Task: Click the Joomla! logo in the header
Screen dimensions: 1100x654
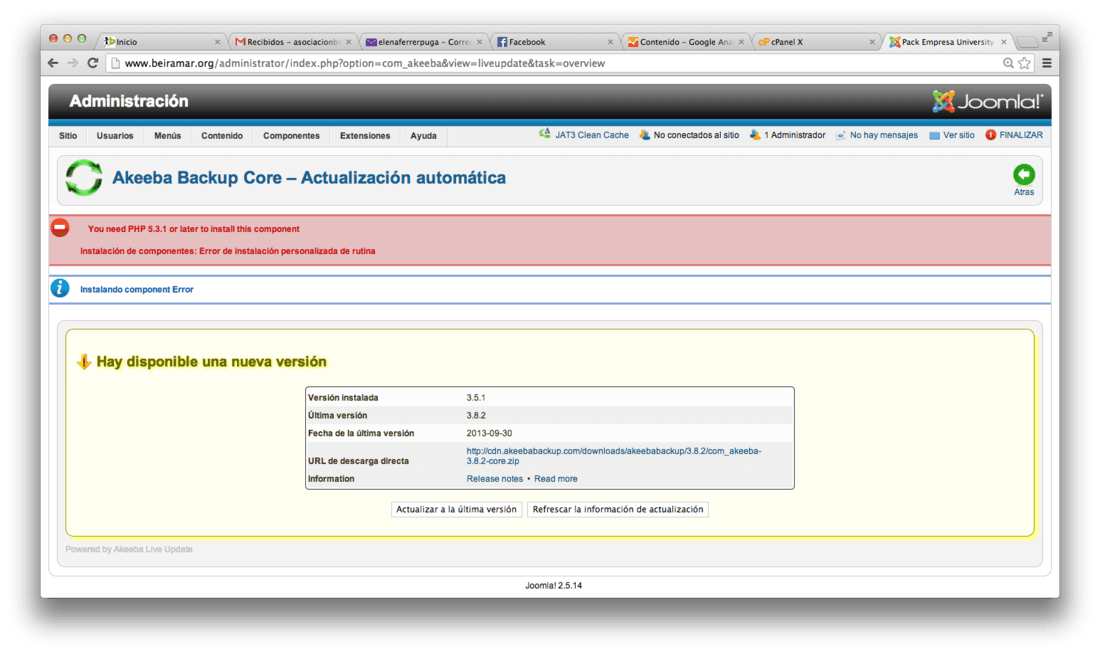Action: [x=988, y=102]
